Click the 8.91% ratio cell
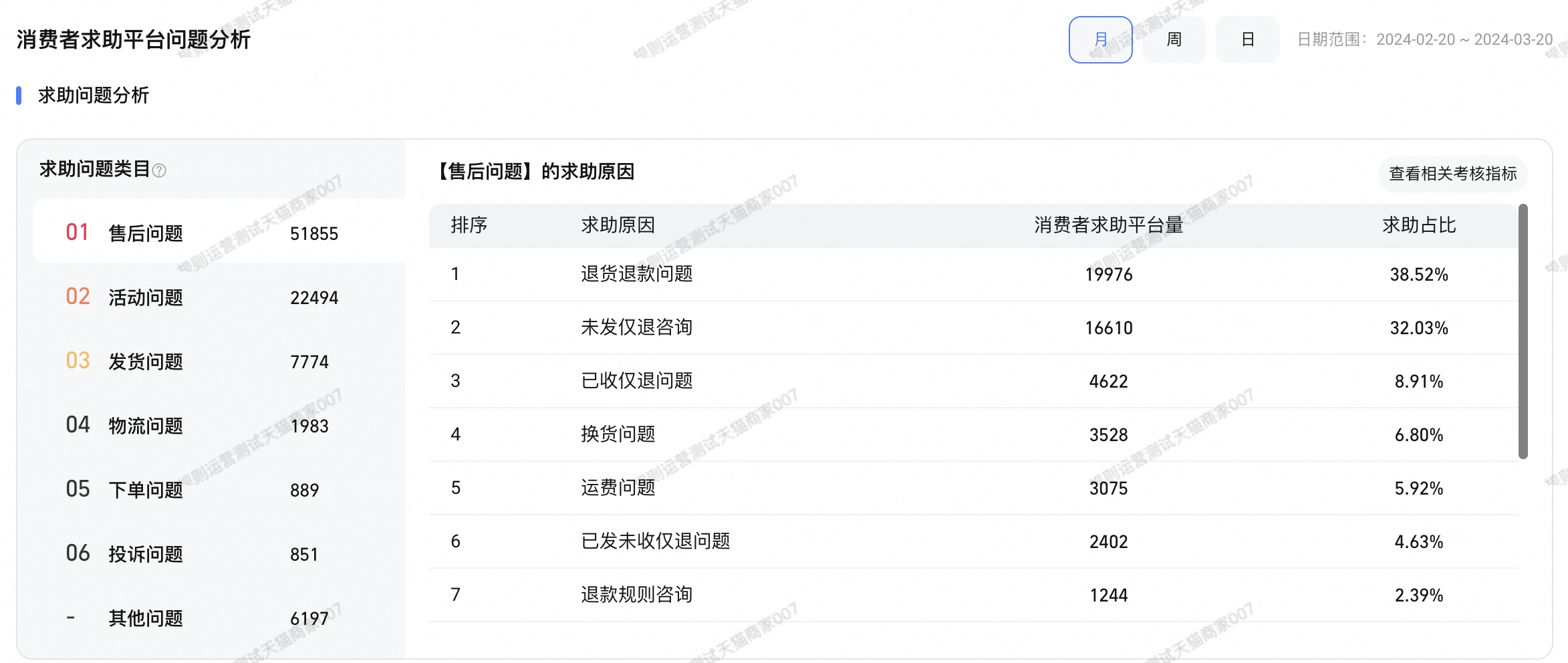This screenshot has height=663, width=1568. pyautogui.click(x=1419, y=382)
